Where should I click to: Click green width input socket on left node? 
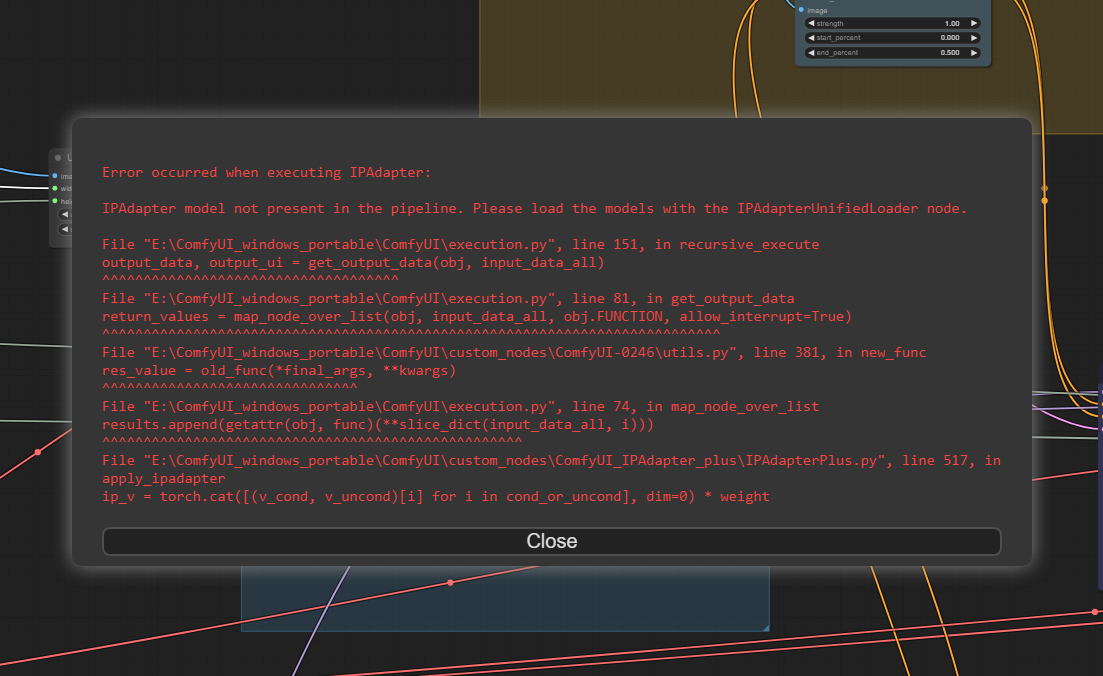point(55,189)
